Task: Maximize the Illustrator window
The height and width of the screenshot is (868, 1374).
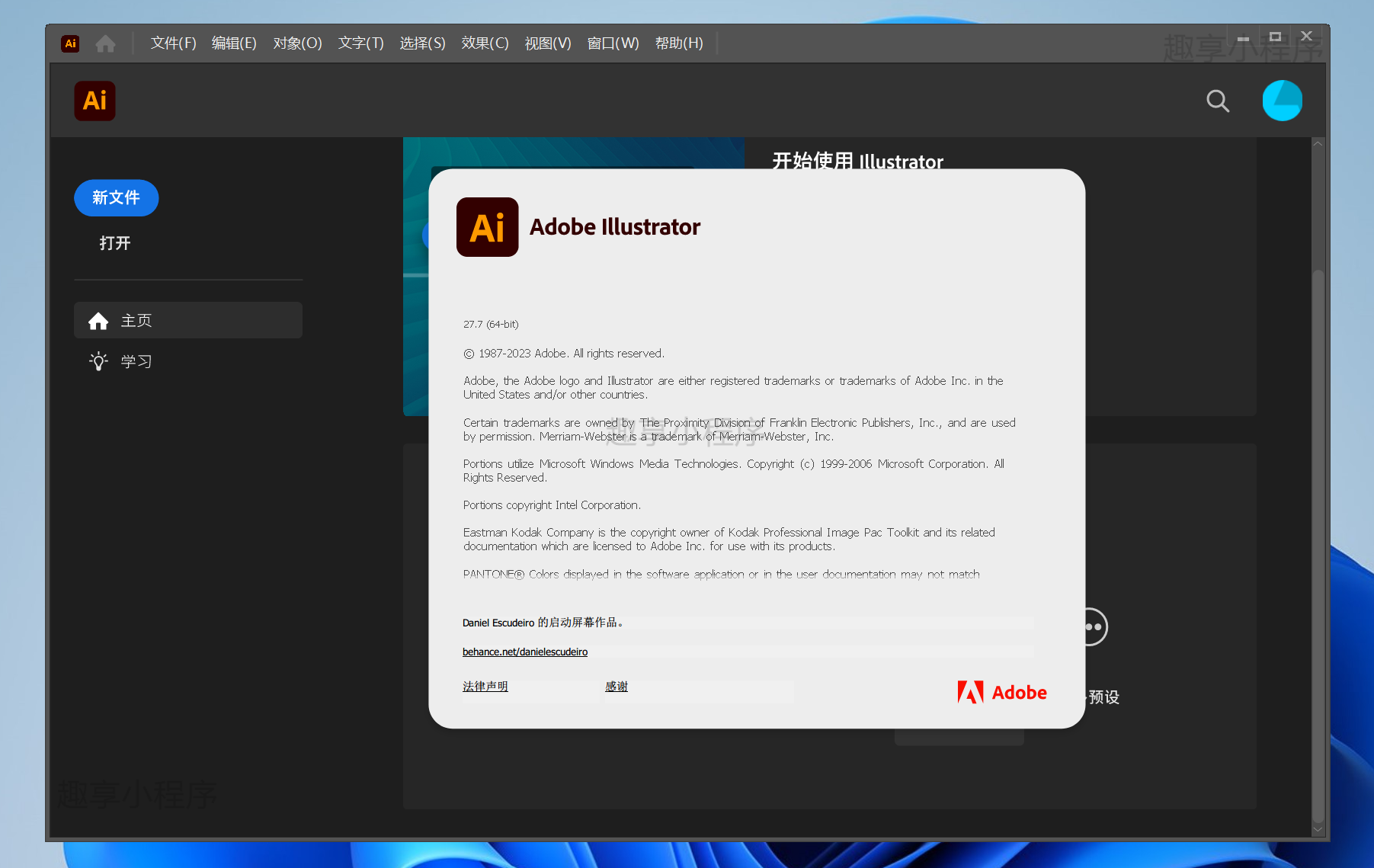Action: point(1275,37)
